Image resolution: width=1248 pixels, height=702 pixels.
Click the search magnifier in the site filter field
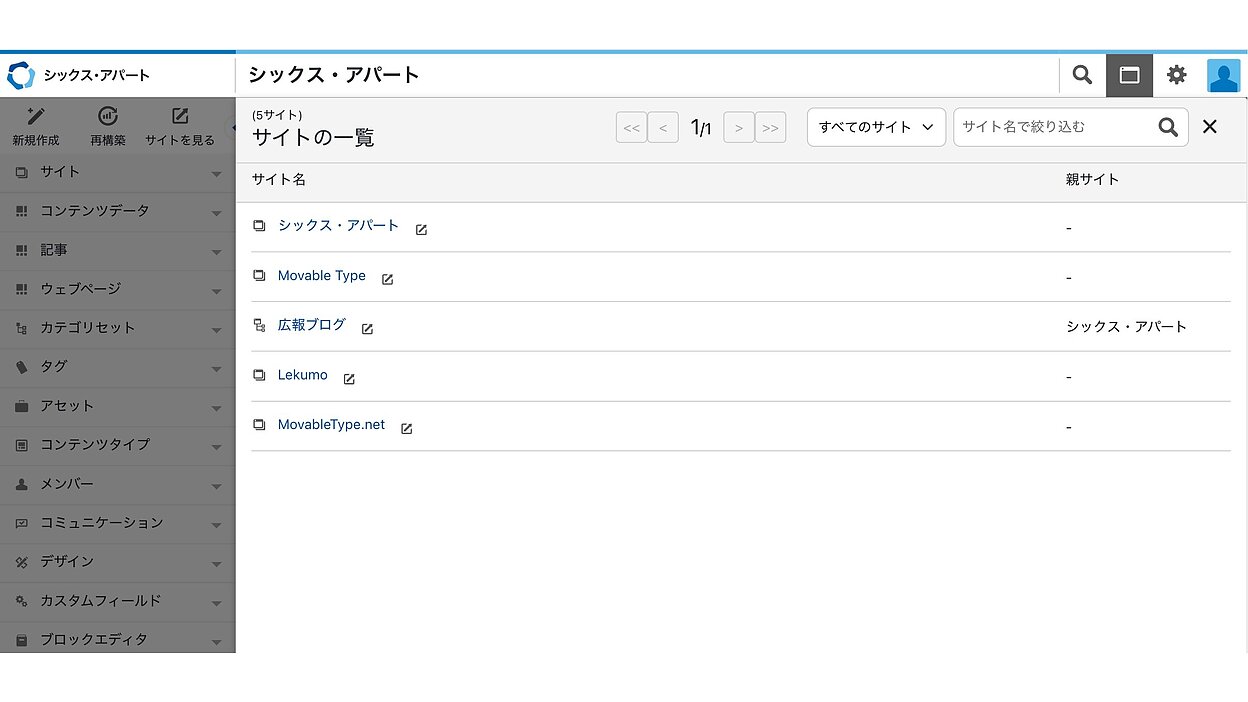point(1168,127)
